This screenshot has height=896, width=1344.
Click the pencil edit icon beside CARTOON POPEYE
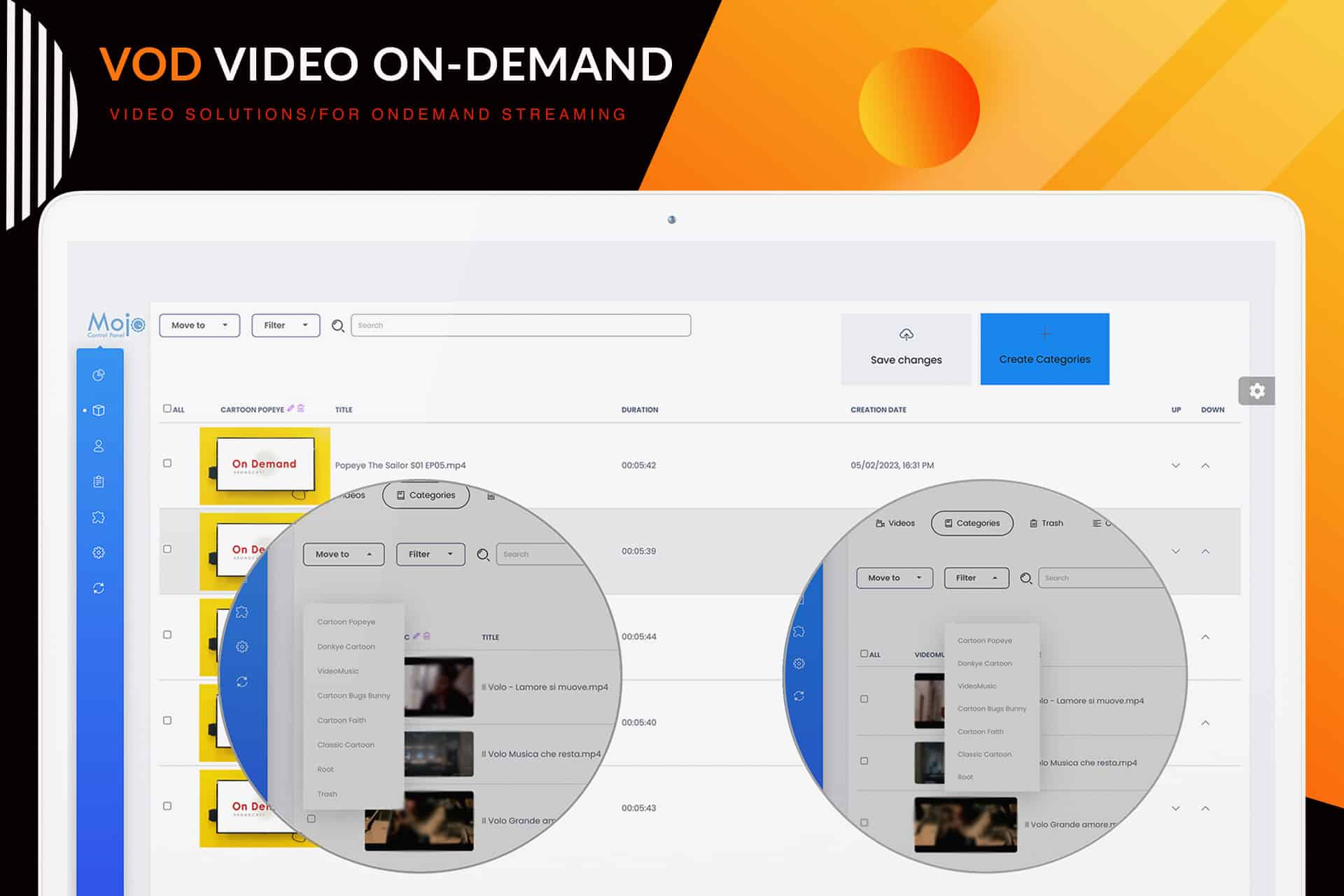point(290,408)
